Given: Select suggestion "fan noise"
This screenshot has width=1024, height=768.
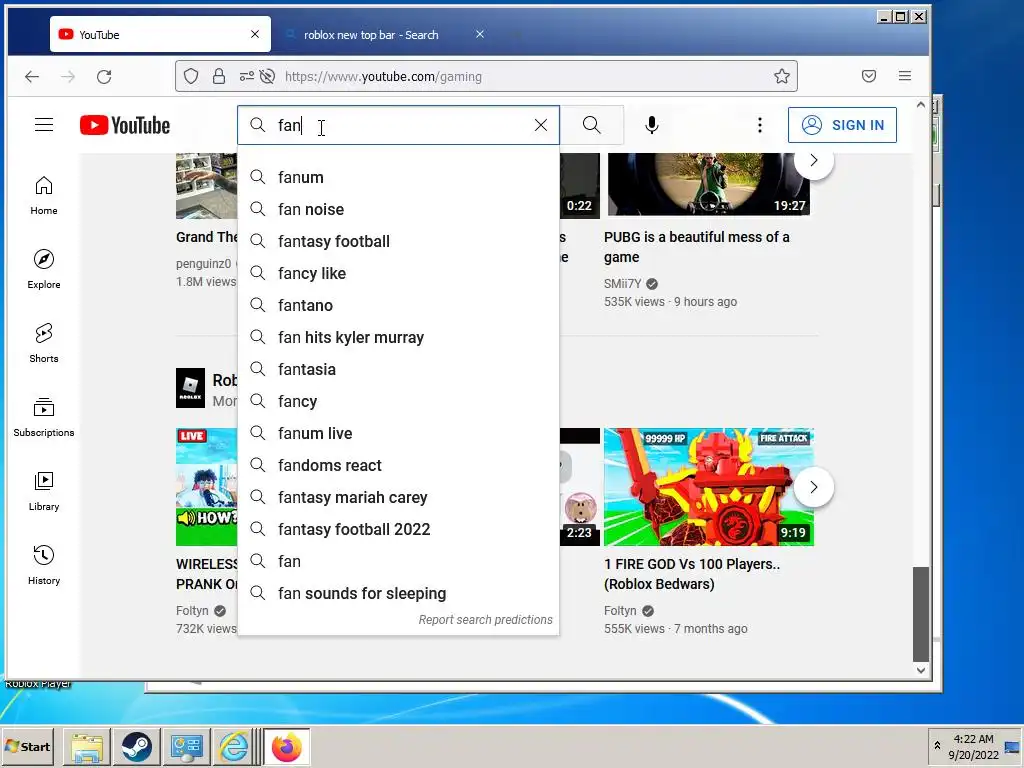Looking at the screenshot, I should pyautogui.click(x=398, y=210).
